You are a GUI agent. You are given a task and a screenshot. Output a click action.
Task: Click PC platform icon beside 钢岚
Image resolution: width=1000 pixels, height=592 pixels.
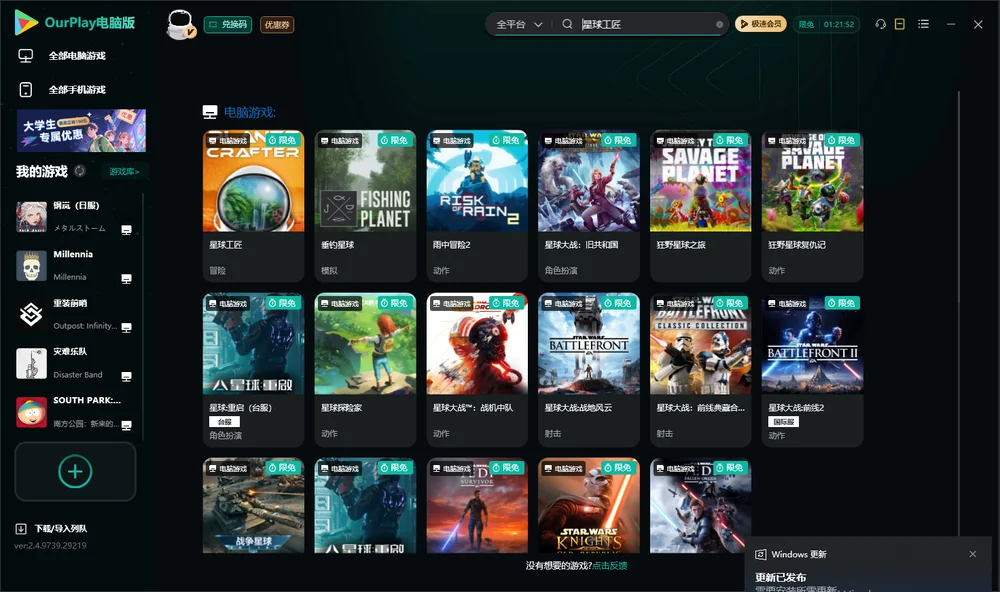pyautogui.click(x=126, y=230)
